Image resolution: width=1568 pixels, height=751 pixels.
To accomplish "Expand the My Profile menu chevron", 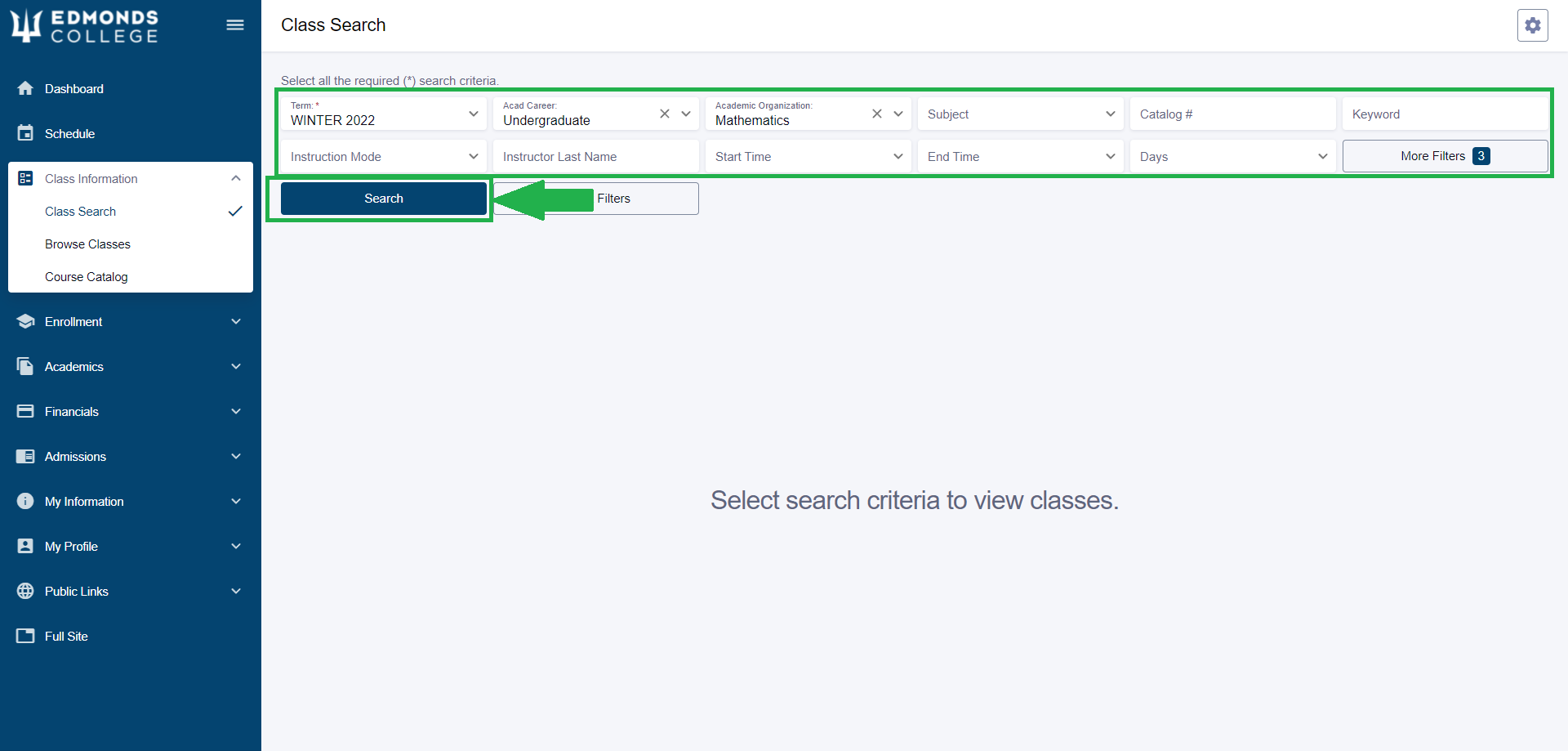I will click(236, 546).
